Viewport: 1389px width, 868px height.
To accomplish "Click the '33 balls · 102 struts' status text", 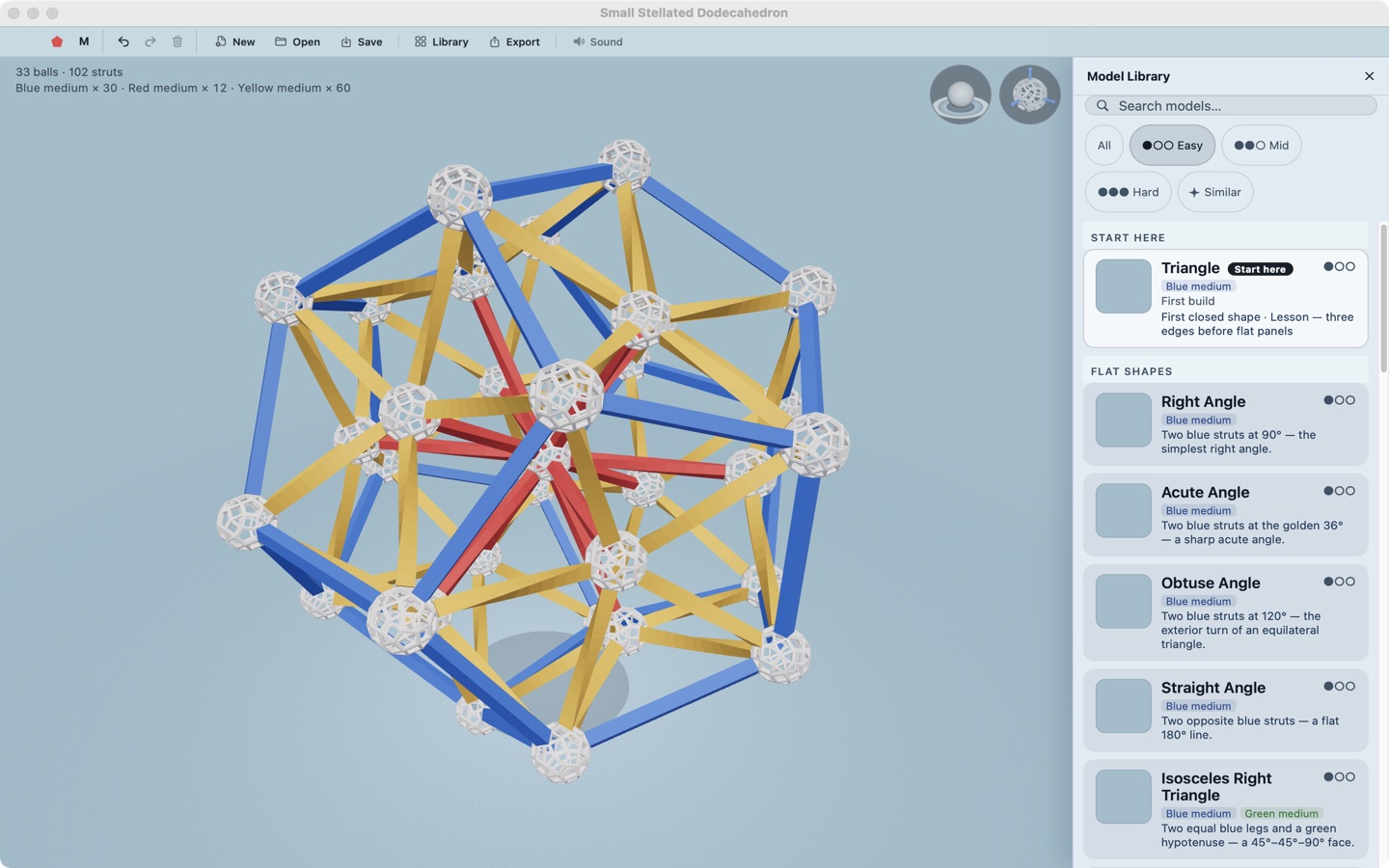I will [x=69, y=72].
